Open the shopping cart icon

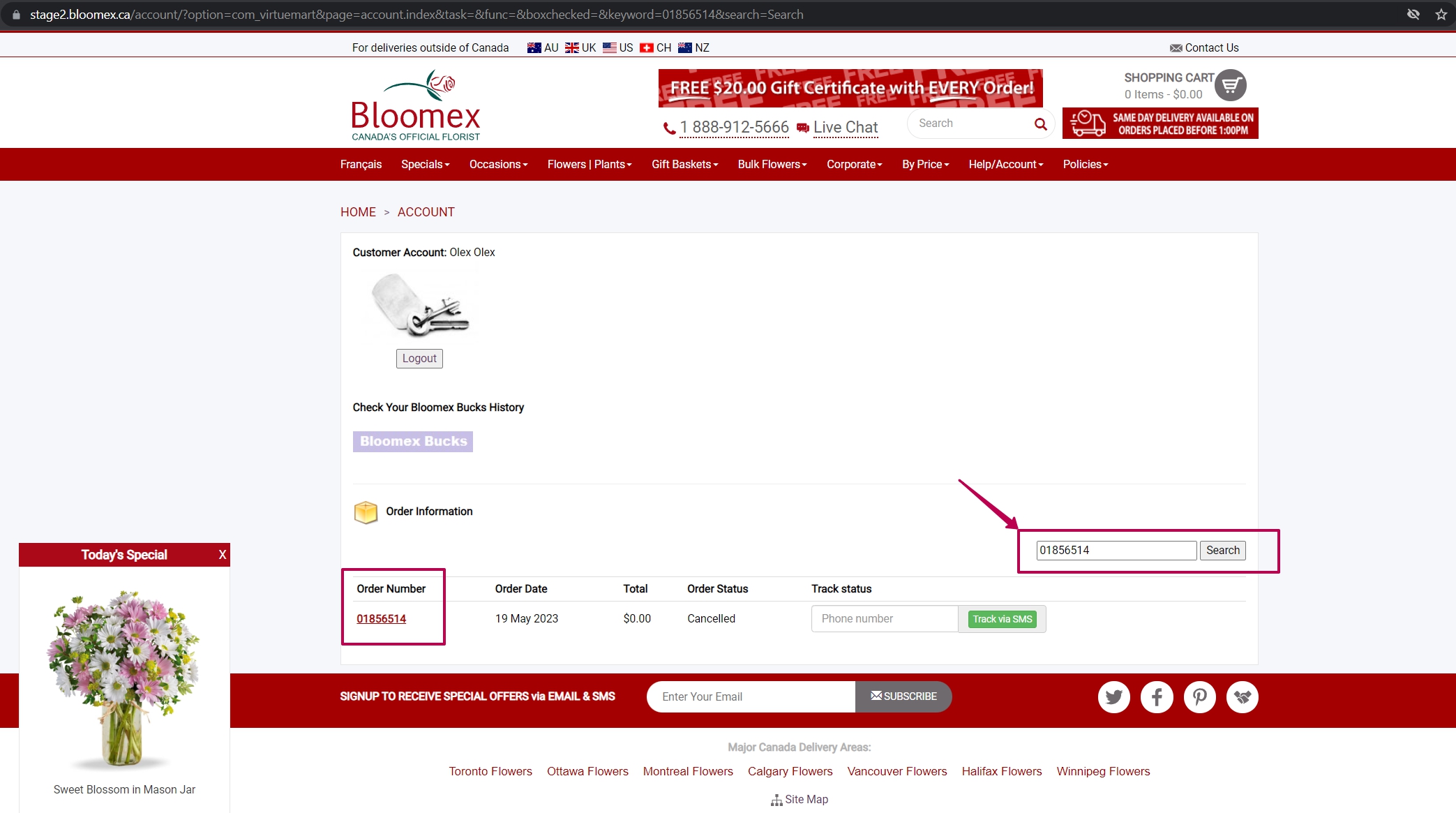click(x=1230, y=85)
